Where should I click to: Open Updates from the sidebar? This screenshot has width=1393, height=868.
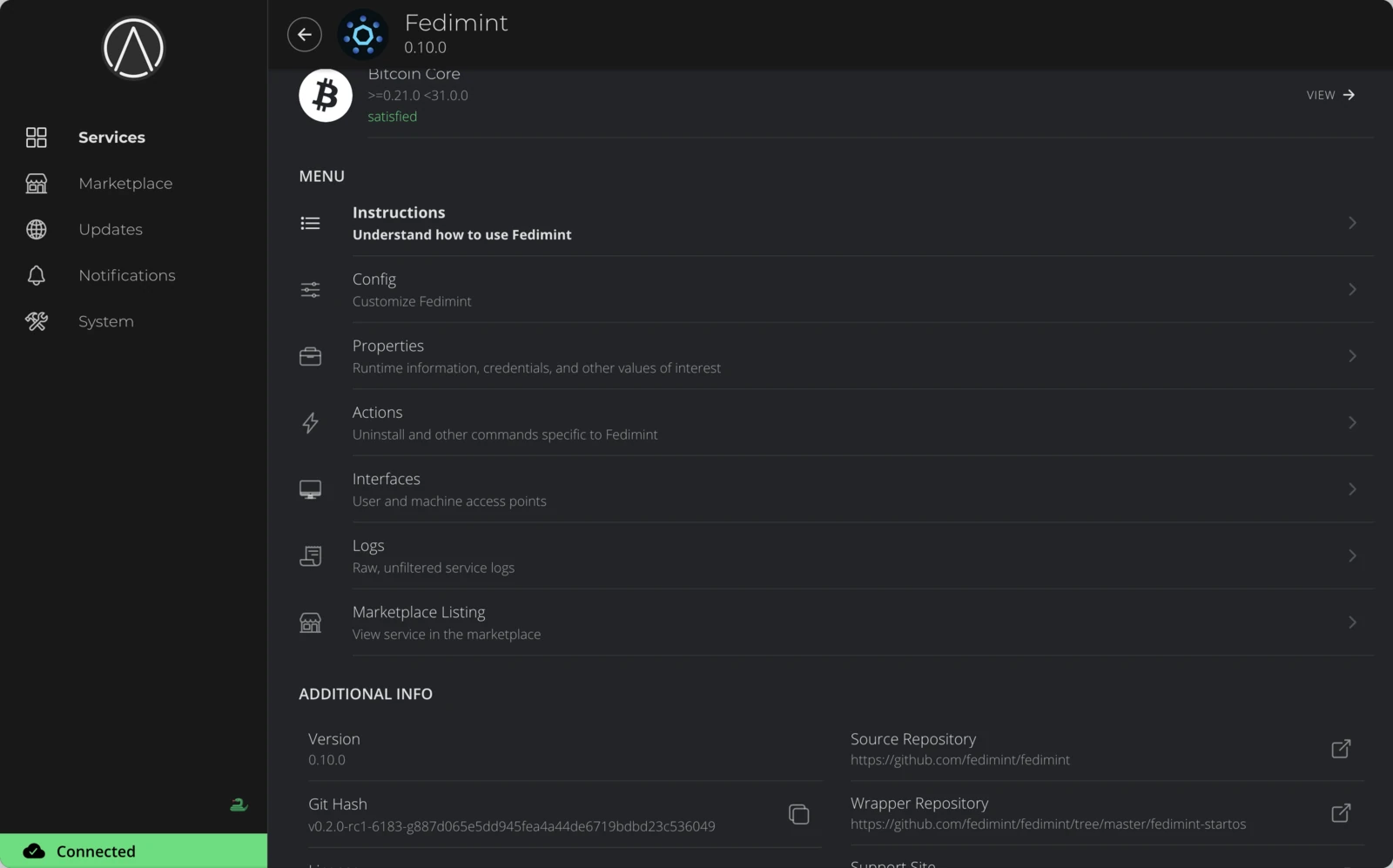point(110,229)
